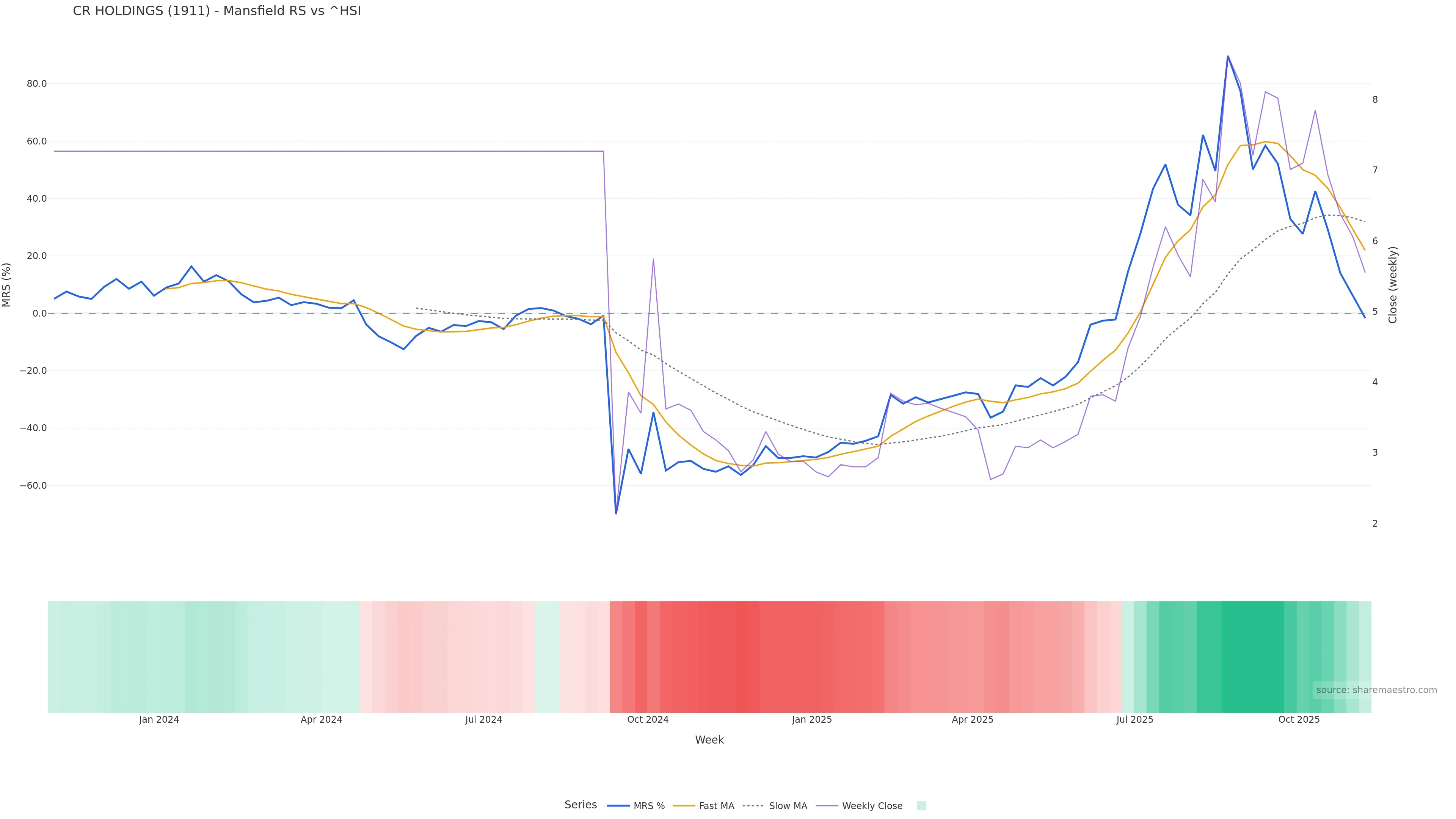Click the Apr 2025 axis label
This screenshot has height=819, width=1456.
coord(972,720)
